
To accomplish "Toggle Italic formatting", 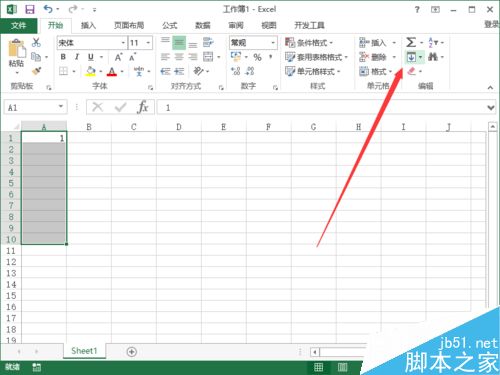I will coord(77,57).
